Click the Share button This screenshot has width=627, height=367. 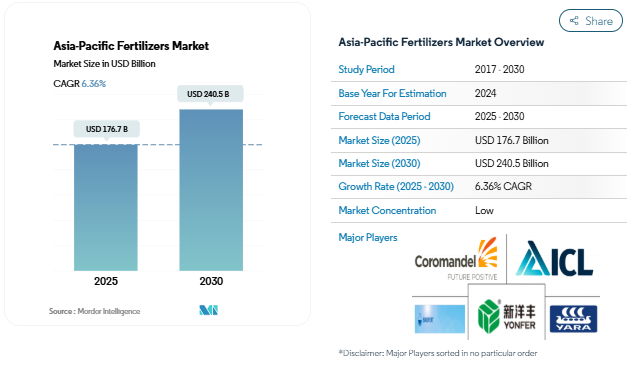(591, 20)
